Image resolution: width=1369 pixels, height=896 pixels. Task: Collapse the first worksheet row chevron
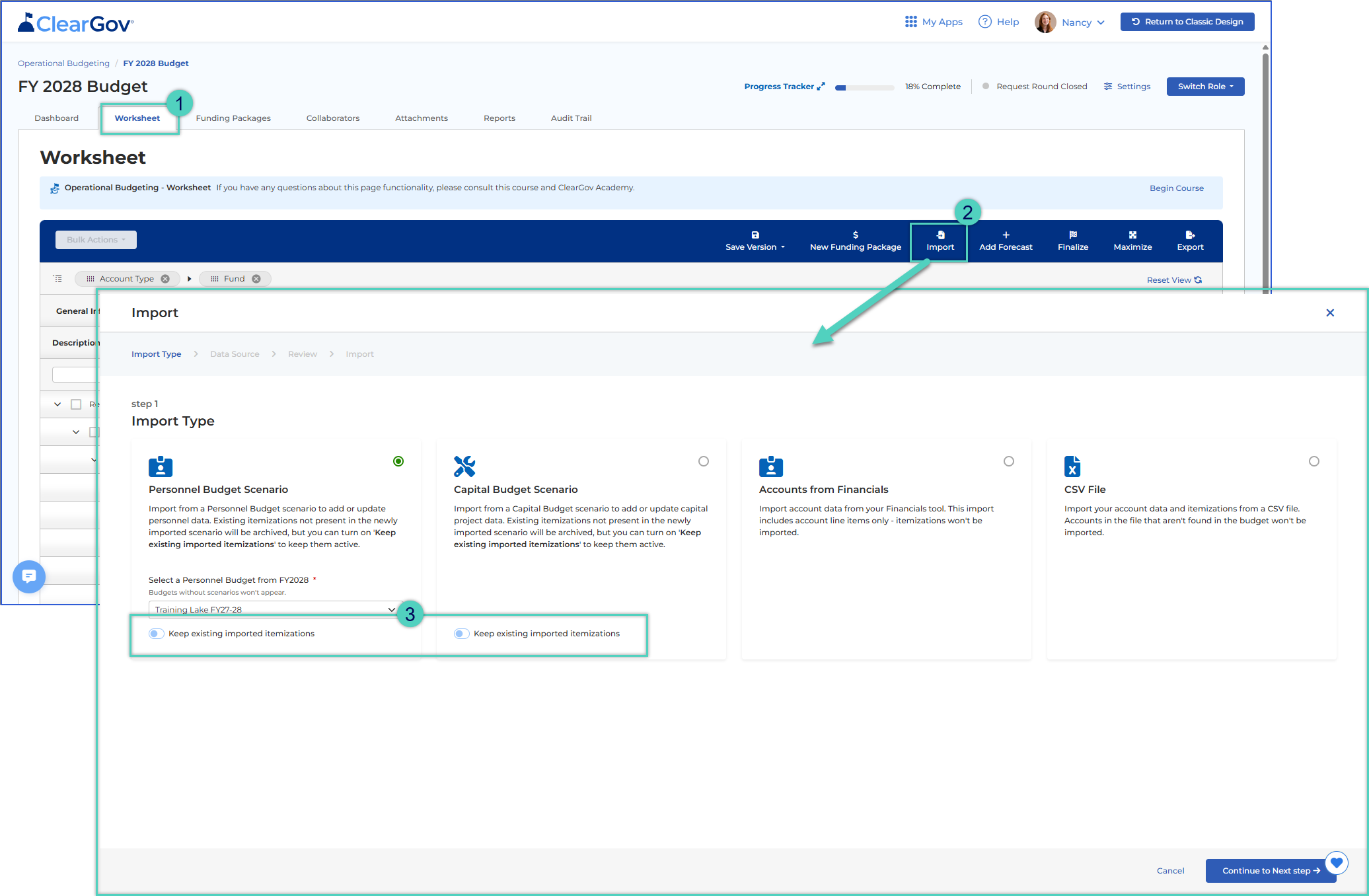click(57, 404)
